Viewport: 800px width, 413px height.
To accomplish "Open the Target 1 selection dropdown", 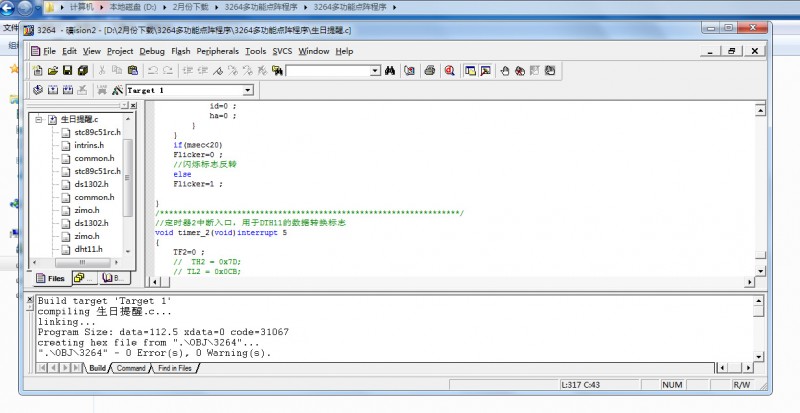I will click(248, 90).
